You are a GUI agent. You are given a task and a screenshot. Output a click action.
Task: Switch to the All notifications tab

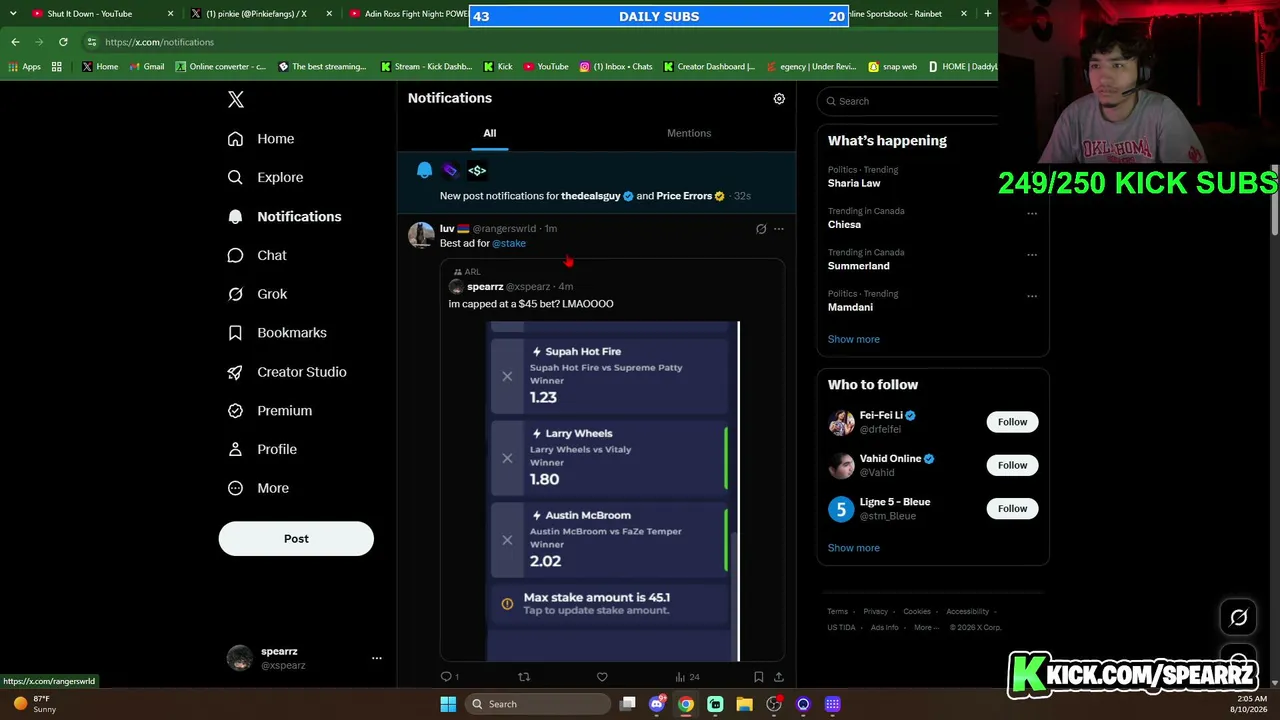click(490, 133)
